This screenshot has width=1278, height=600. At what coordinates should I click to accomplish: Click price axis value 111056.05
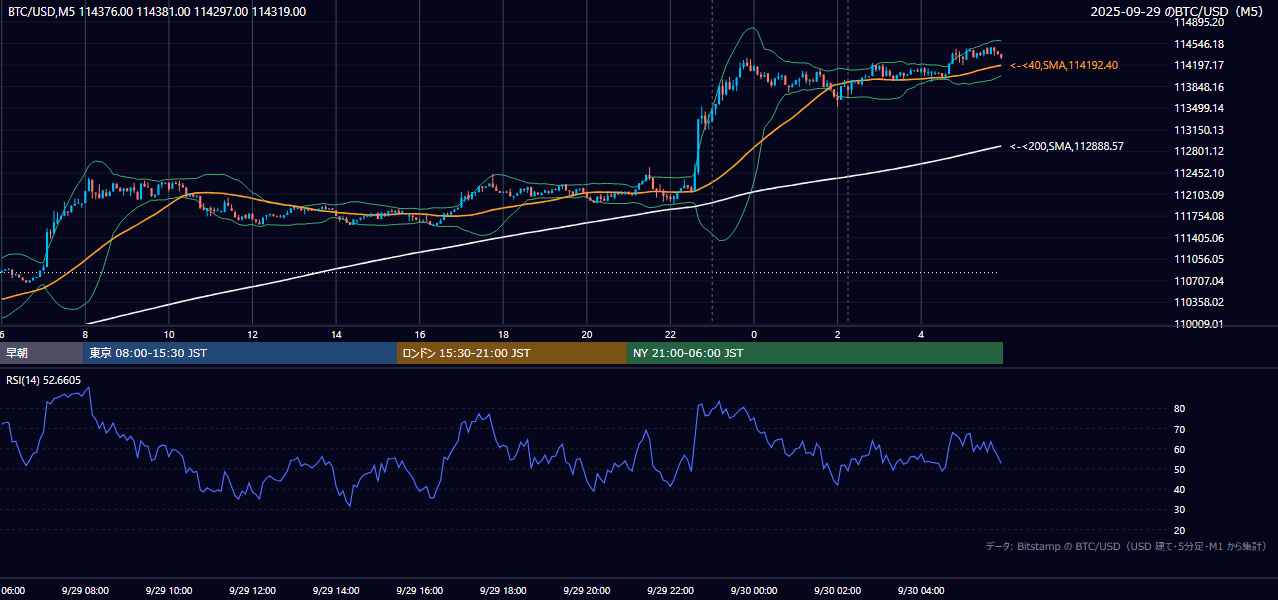pos(1201,259)
